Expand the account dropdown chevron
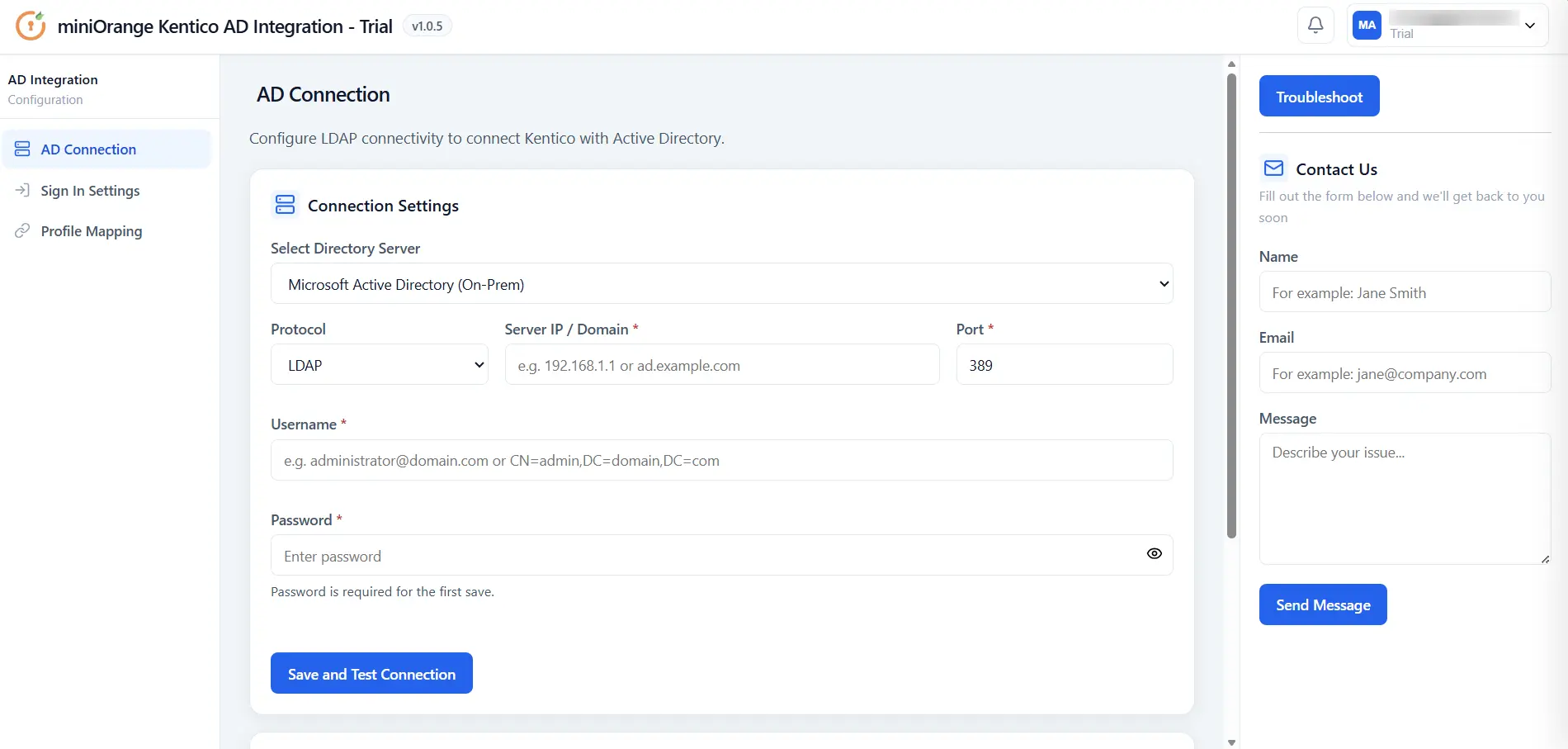 [1530, 26]
